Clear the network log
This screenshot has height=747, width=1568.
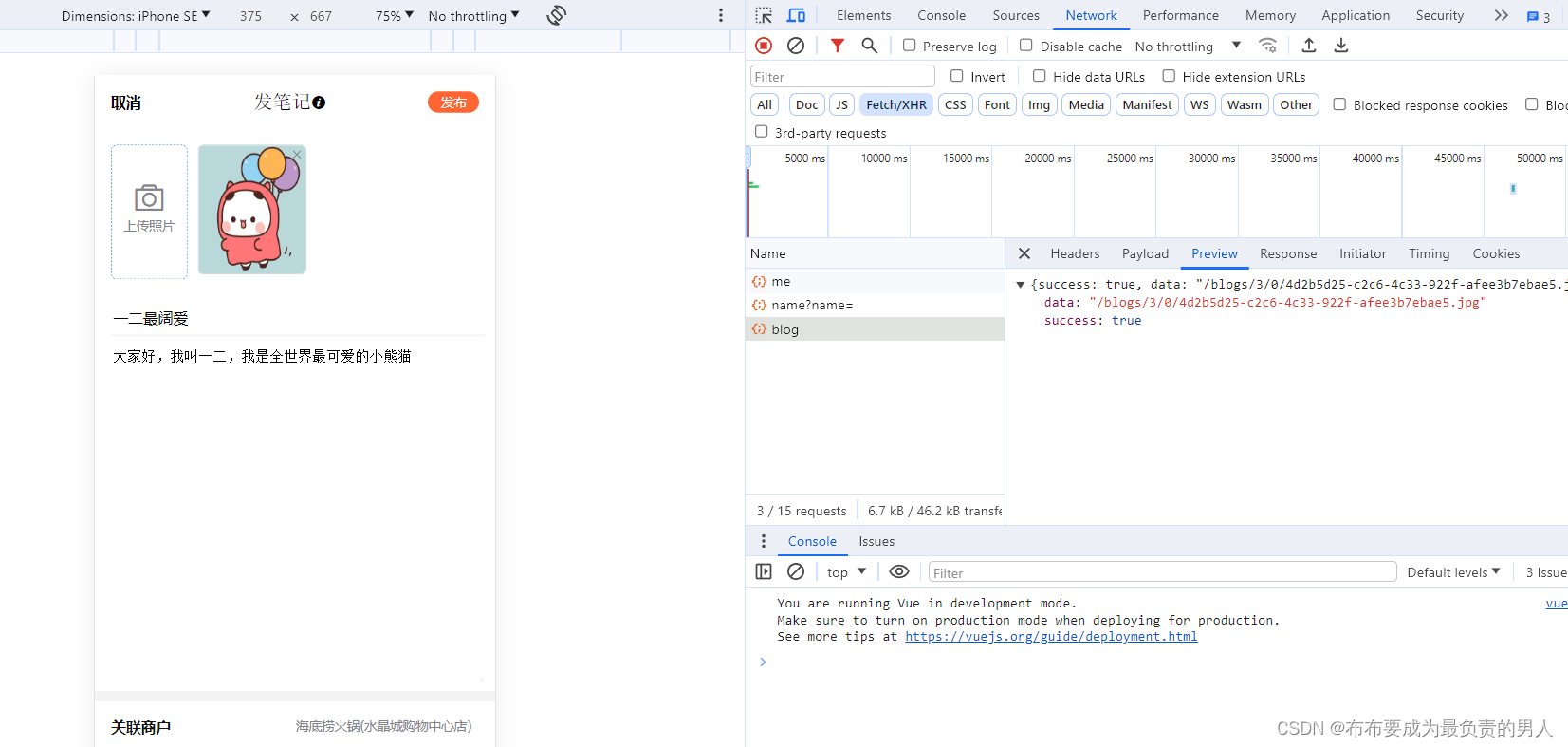(796, 46)
